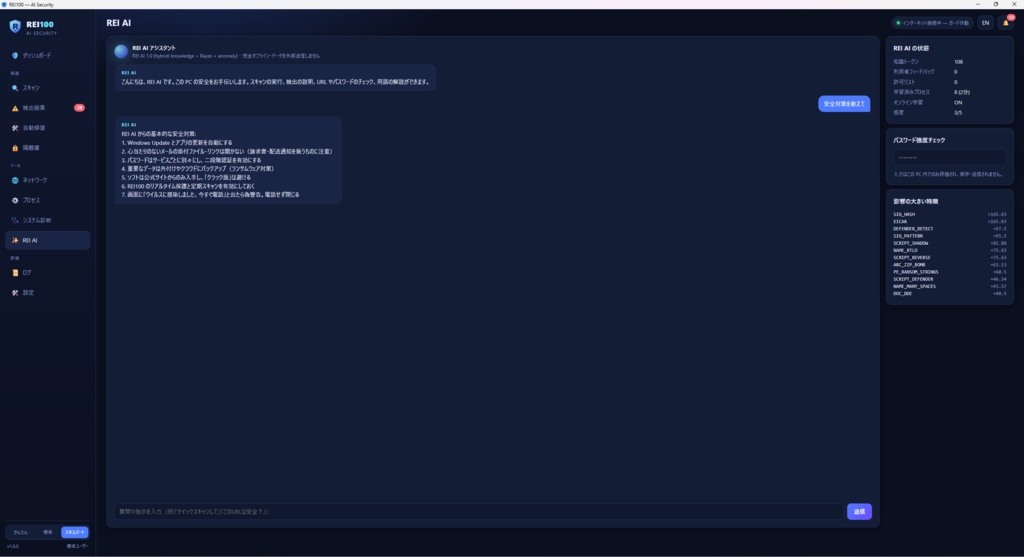The image size is (1024, 557).
Task: Click the SIG_HASH feature row
Action: [x=950, y=214]
